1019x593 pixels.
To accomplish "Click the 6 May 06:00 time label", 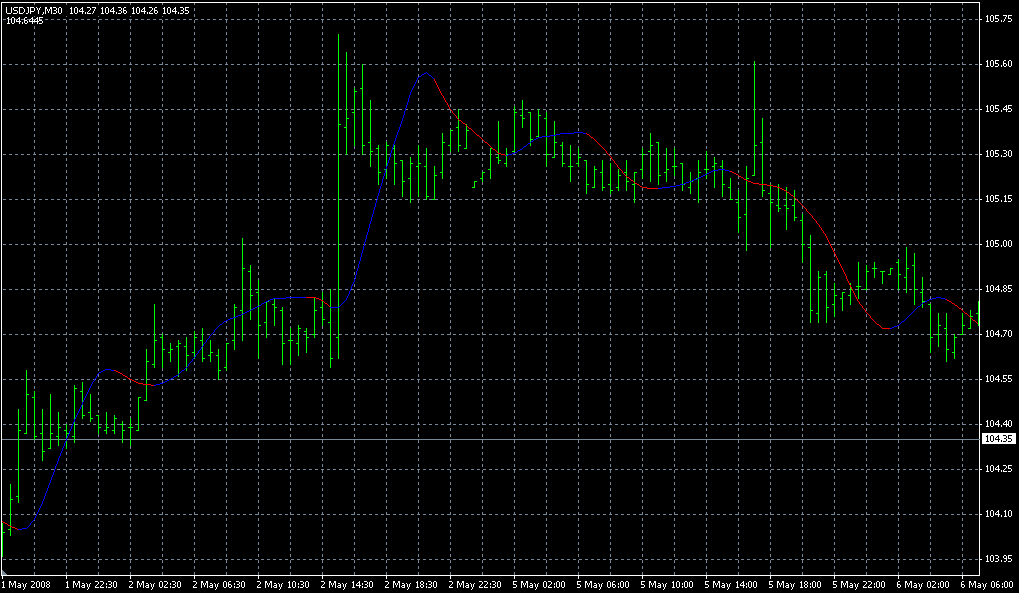I will click(x=986, y=584).
